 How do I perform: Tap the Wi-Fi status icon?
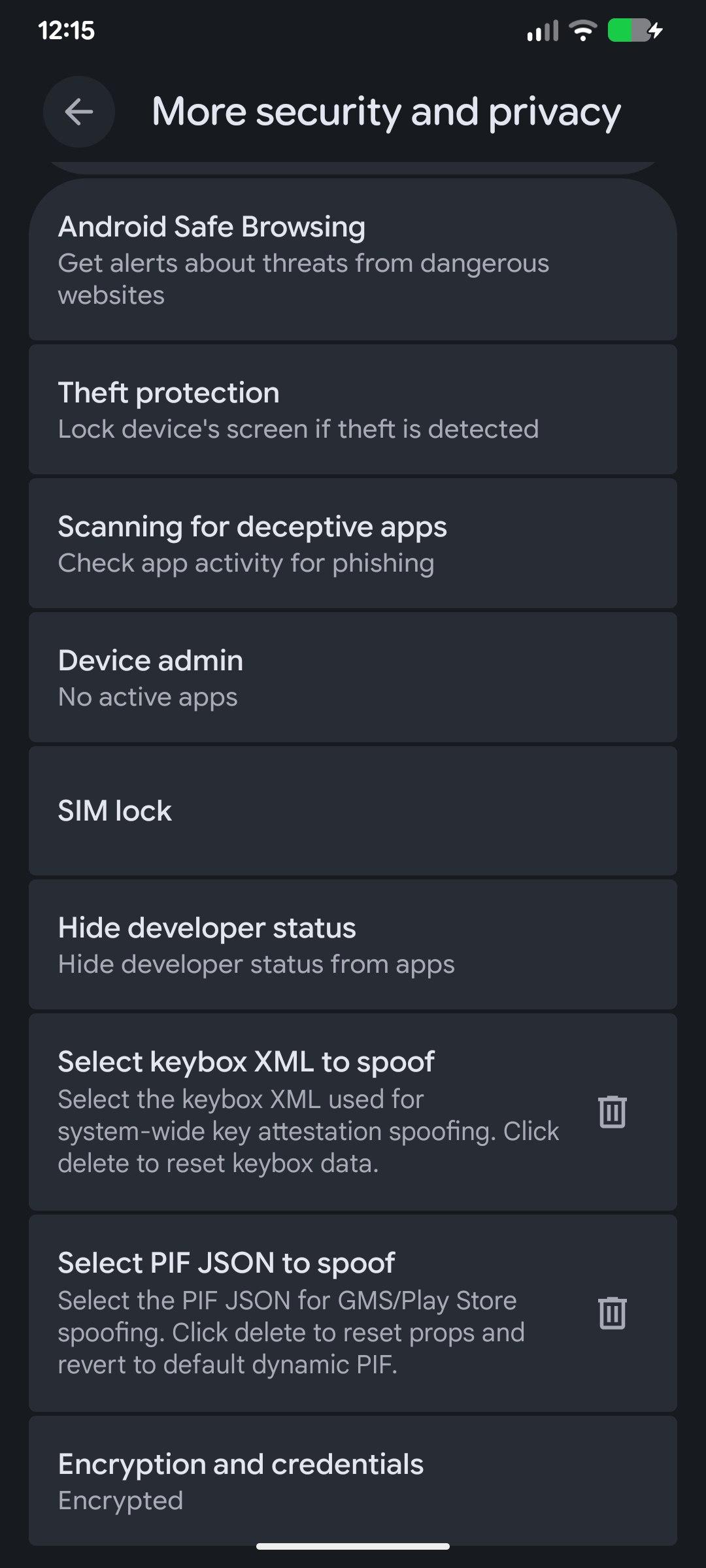[582, 30]
